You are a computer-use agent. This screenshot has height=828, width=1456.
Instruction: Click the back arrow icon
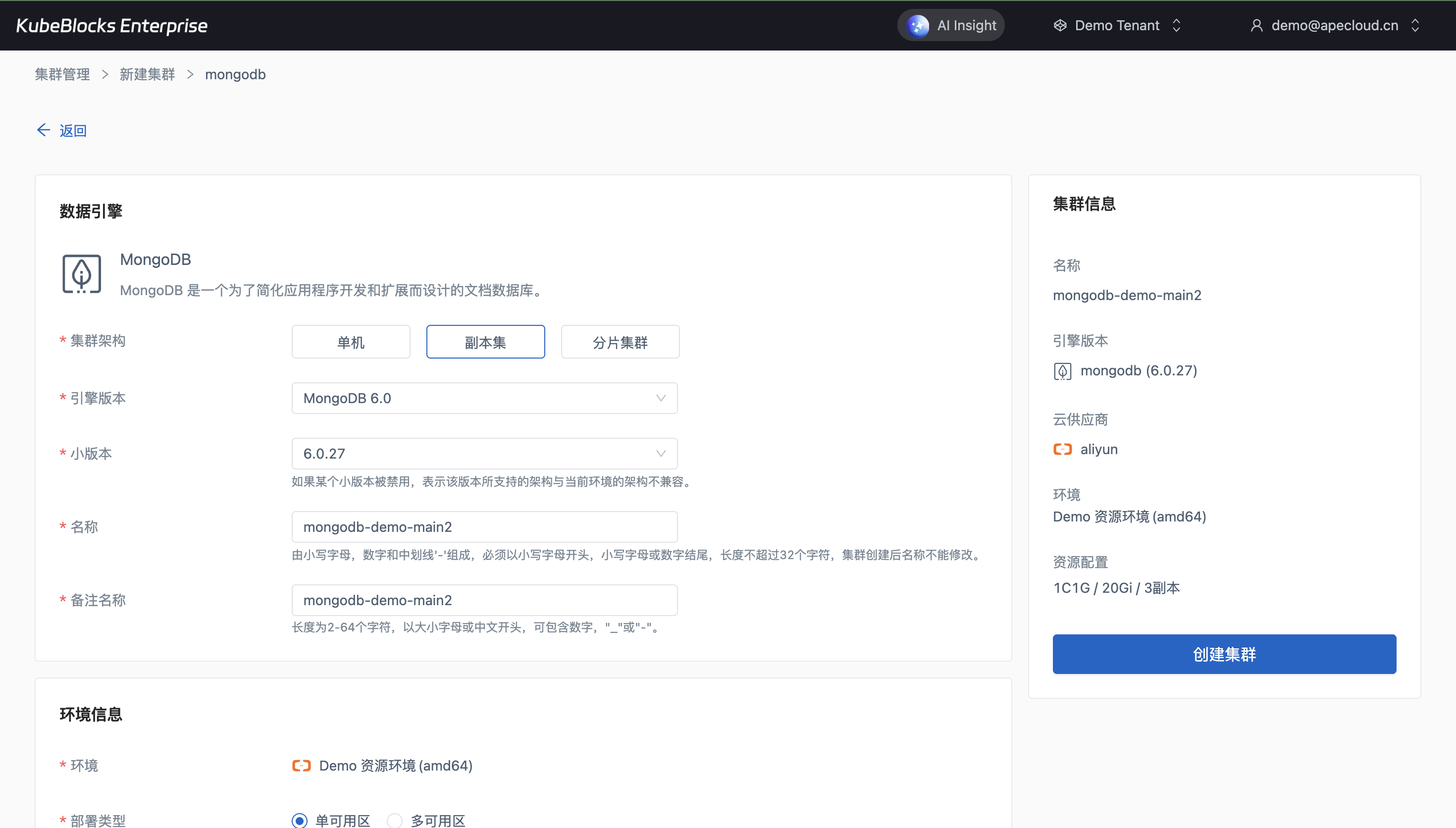[44, 130]
